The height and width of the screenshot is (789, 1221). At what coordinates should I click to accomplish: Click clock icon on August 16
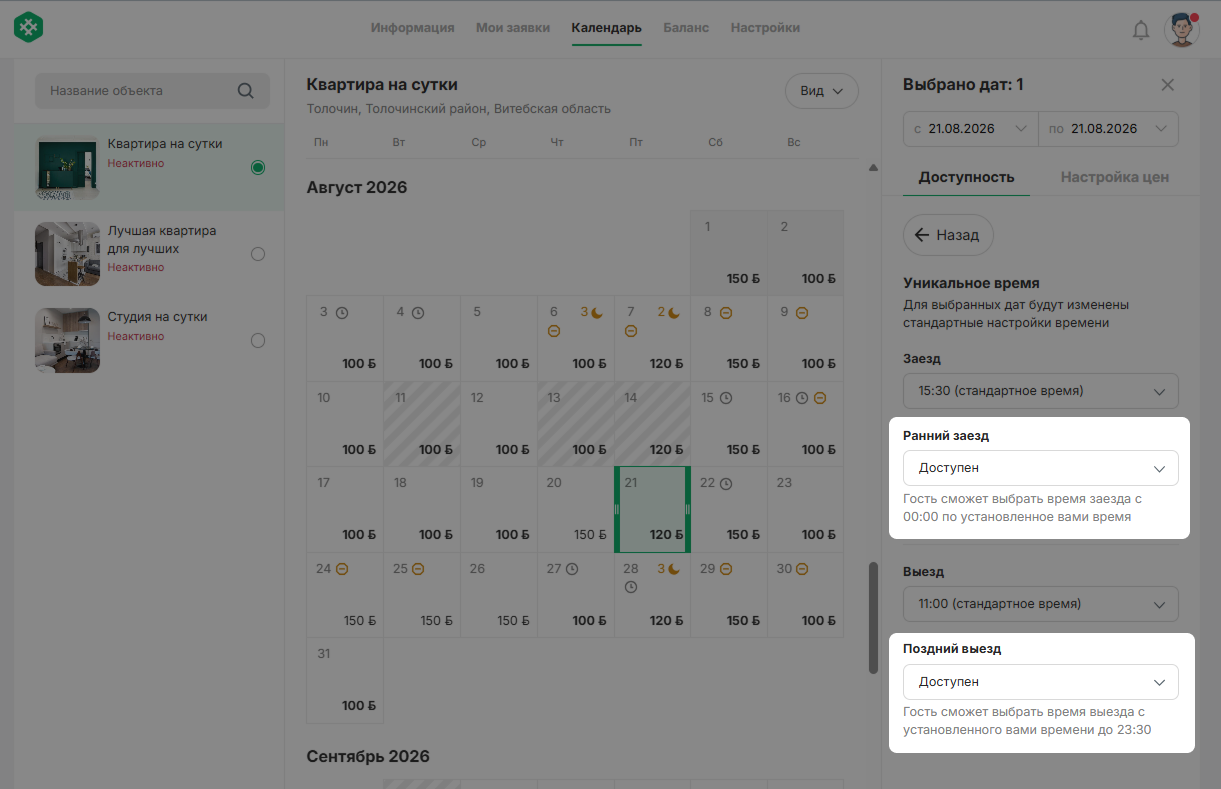tap(802, 398)
